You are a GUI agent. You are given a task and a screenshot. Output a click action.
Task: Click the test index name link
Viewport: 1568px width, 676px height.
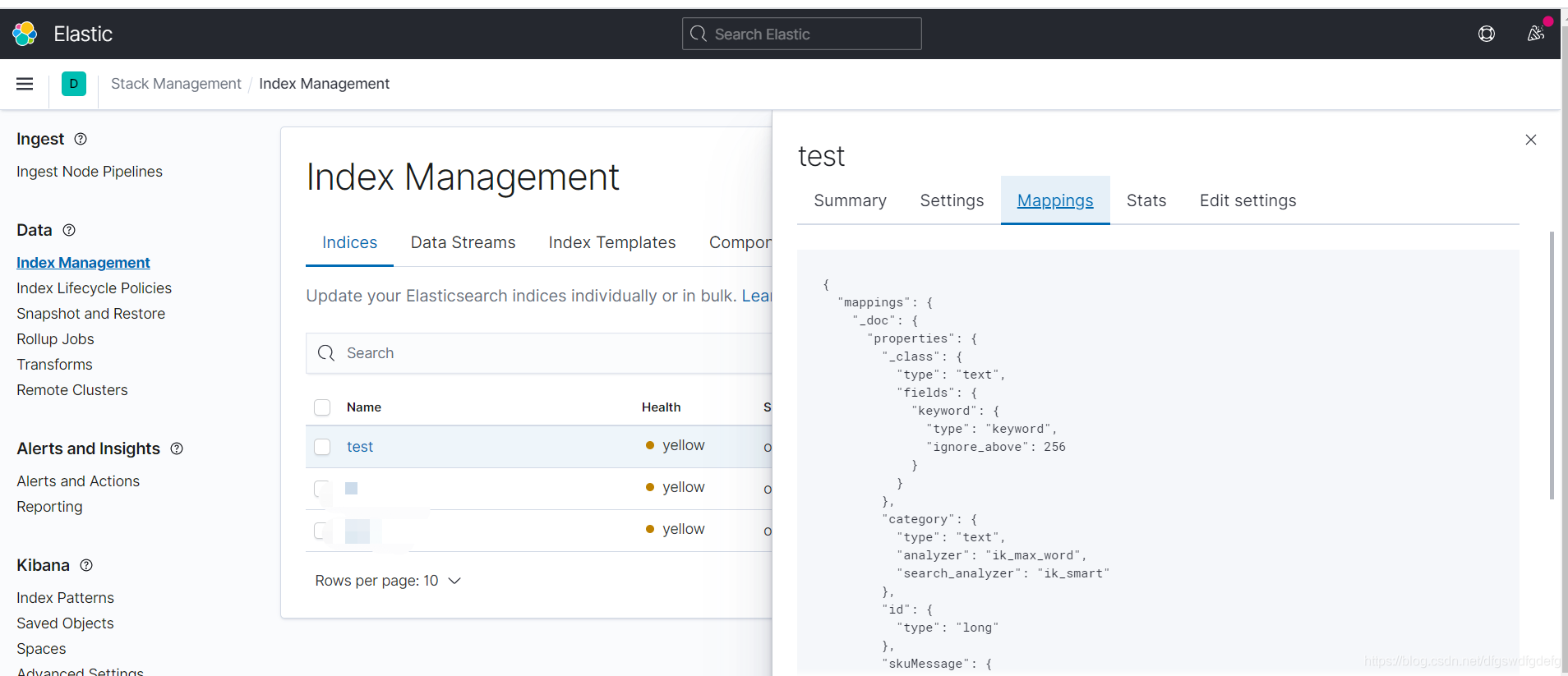[x=360, y=447]
